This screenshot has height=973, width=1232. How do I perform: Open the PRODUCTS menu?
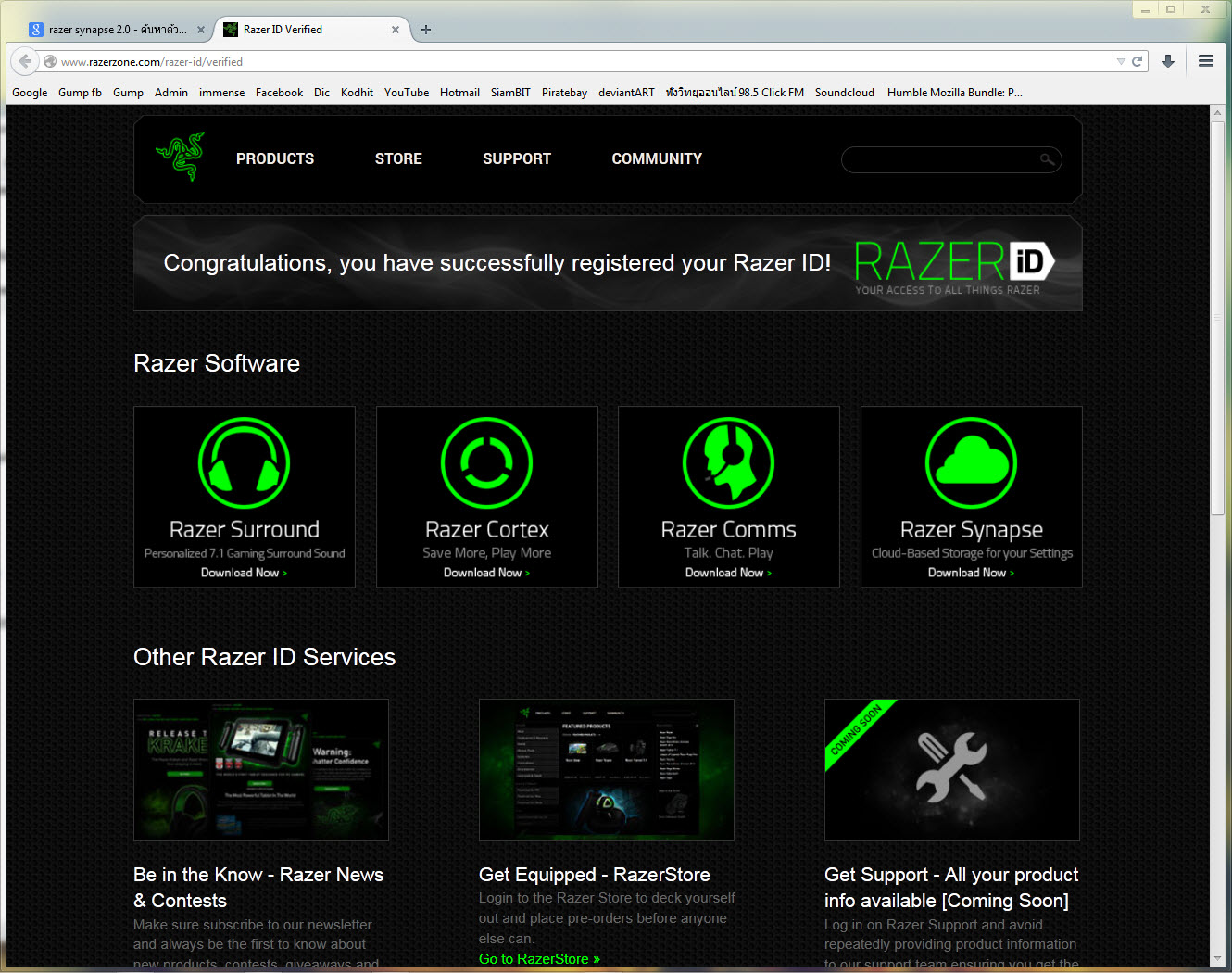tap(275, 159)
